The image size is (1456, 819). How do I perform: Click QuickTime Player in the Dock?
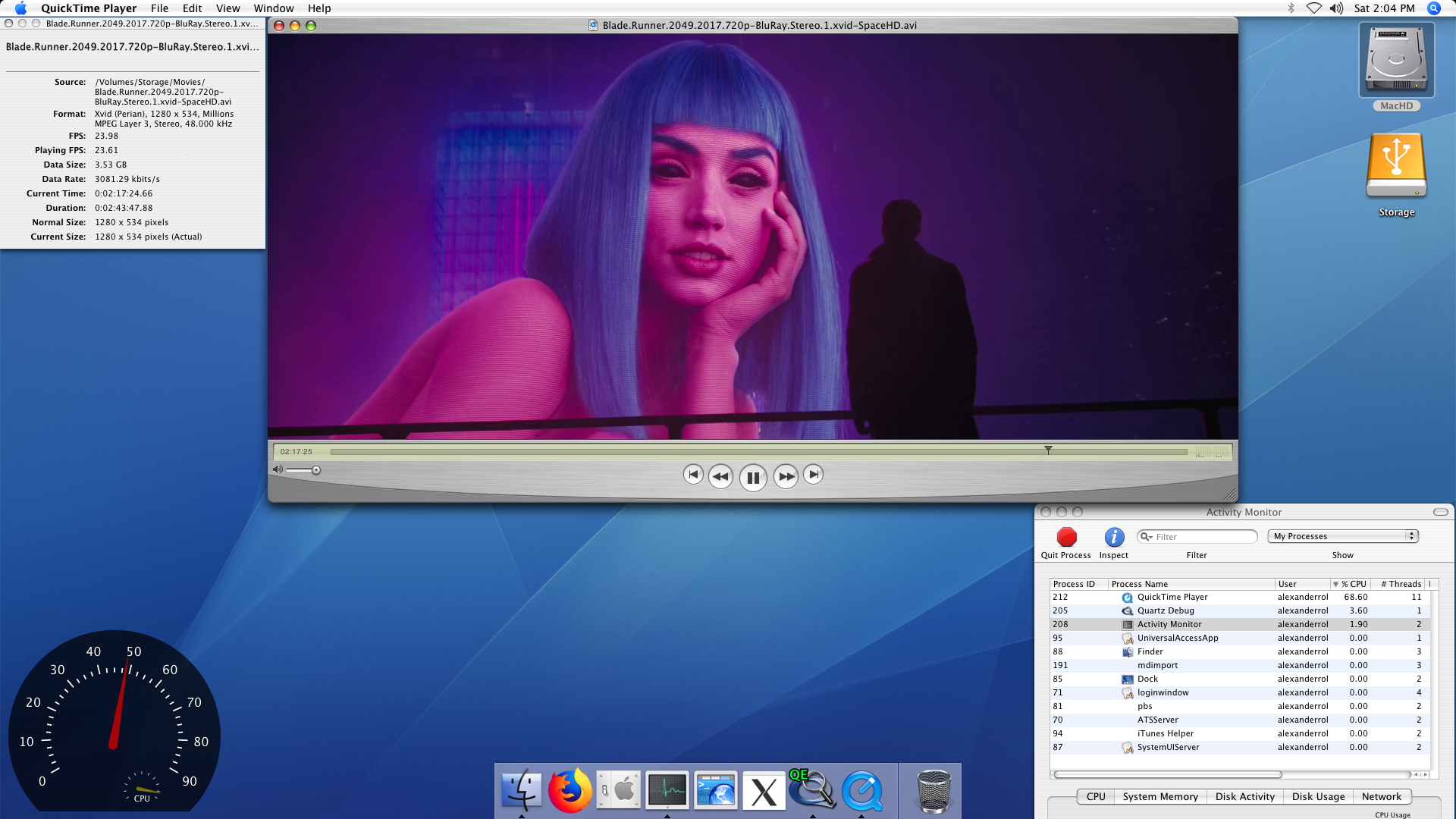pos(861,791)
